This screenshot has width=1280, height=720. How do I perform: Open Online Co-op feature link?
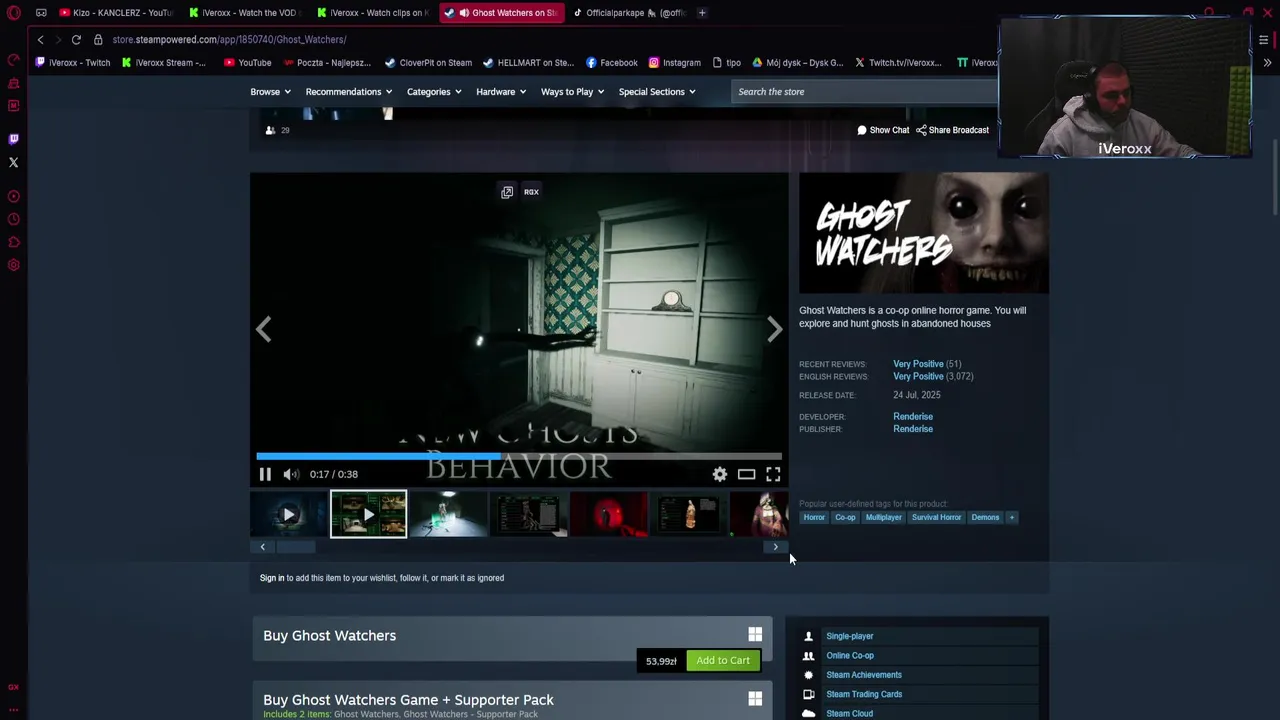pyautogui.click(x=850, y=656)
